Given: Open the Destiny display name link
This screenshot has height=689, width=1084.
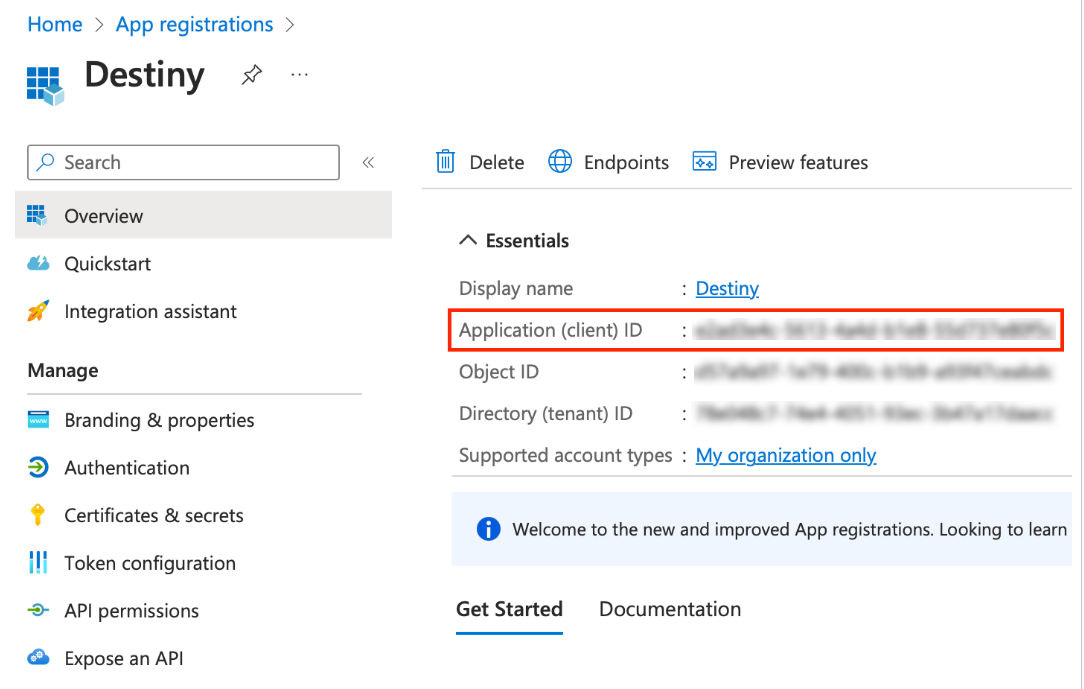Looking at the screenshot, I should [726, 288].
